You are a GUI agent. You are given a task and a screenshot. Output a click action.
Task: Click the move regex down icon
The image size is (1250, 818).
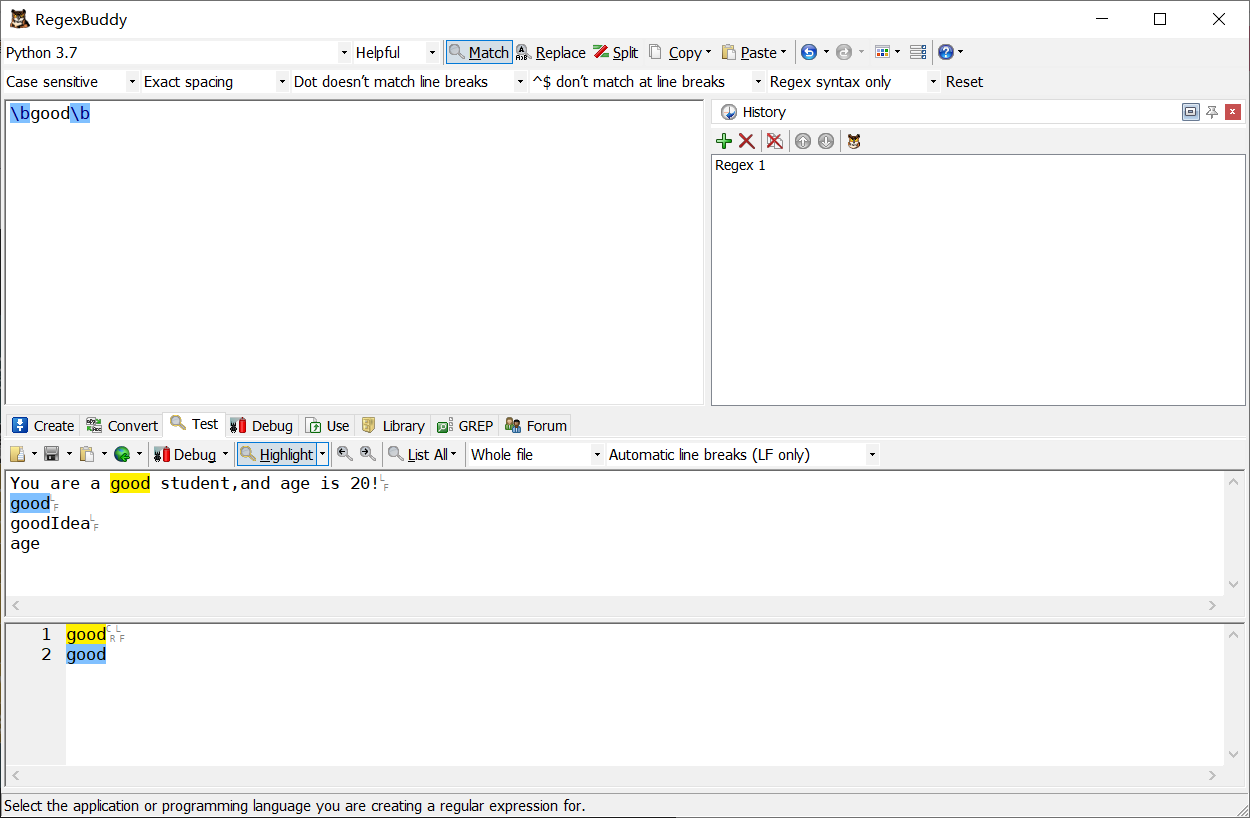(826, 141)
